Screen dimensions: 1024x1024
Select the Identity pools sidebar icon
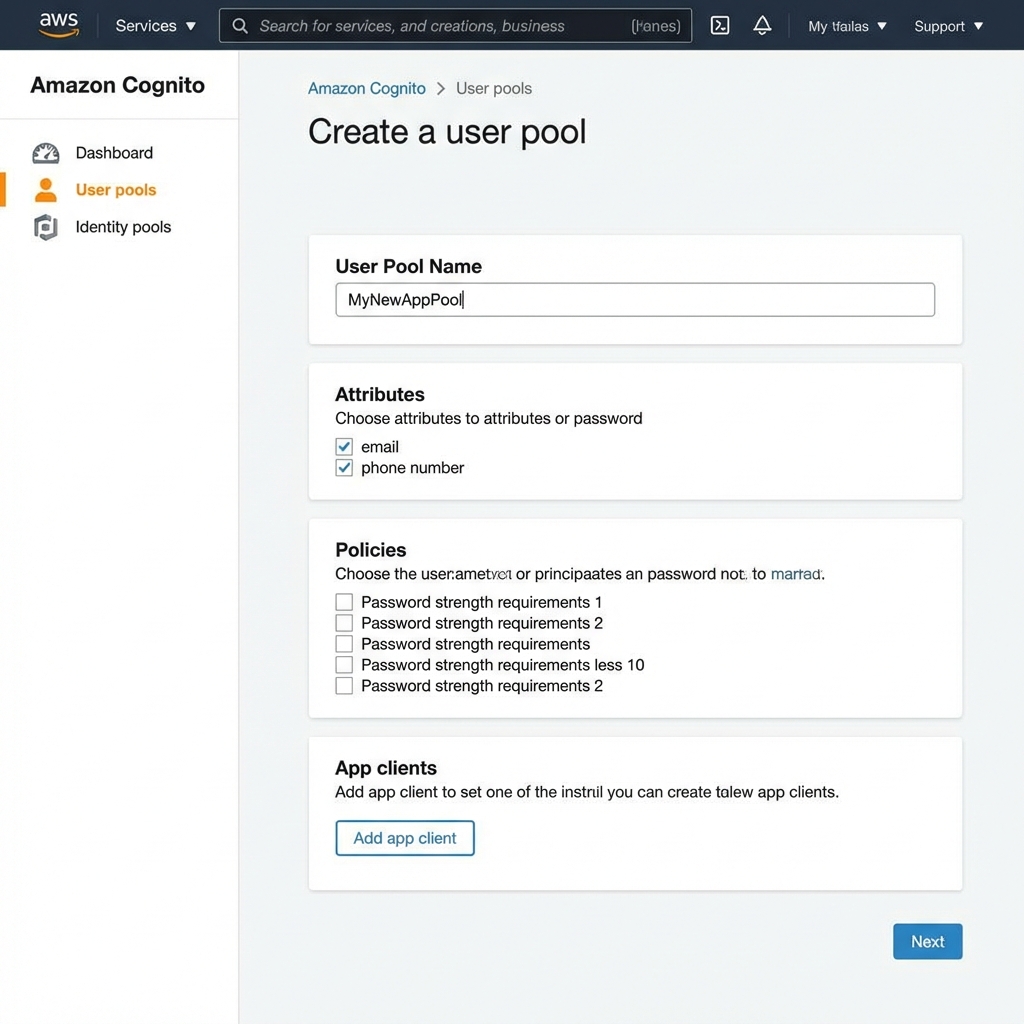tap(46, 227)
